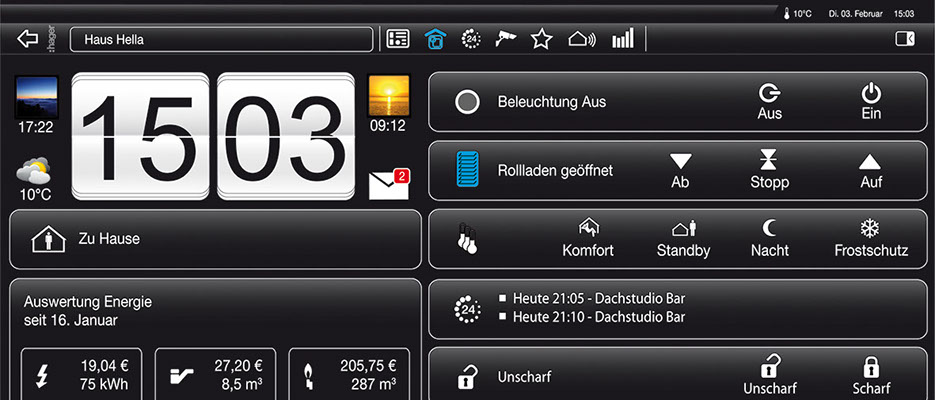Open the mail envelope with 2 notifications
The height and width of the screenshot is (400, 935).
pyautogui.click(x=389, y=185)
